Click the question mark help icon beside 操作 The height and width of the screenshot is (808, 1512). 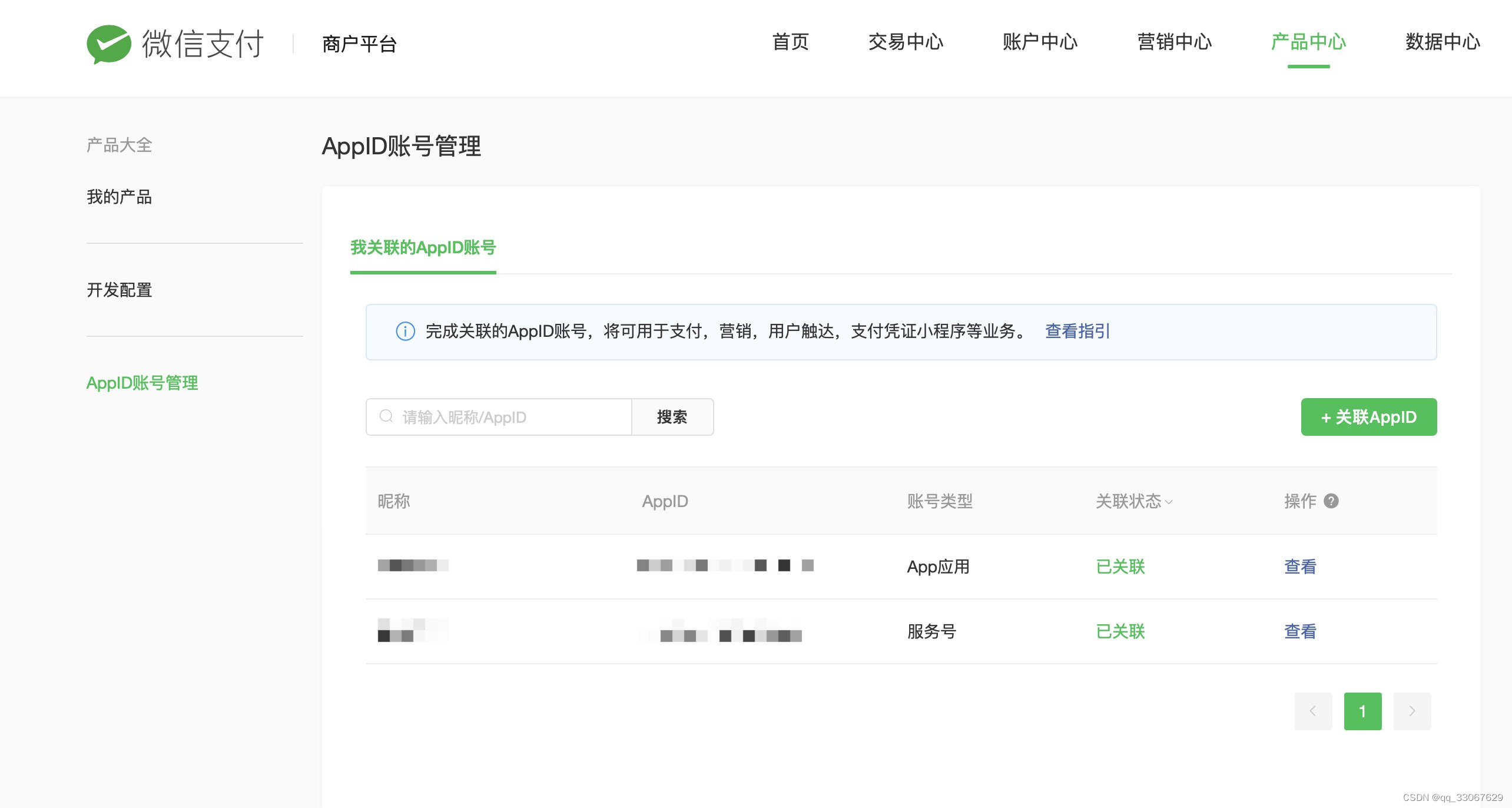1331,501
